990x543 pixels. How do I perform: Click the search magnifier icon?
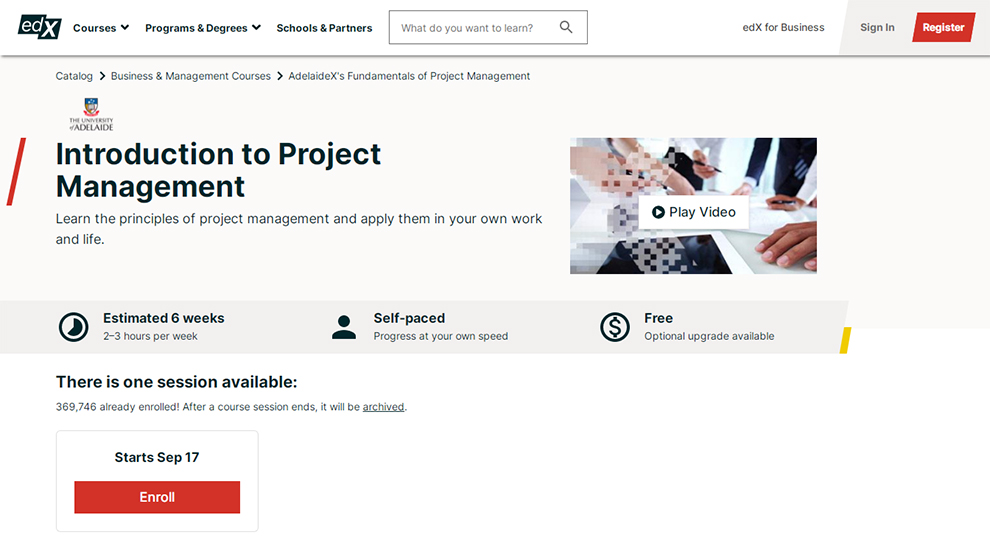pos(566,27)
